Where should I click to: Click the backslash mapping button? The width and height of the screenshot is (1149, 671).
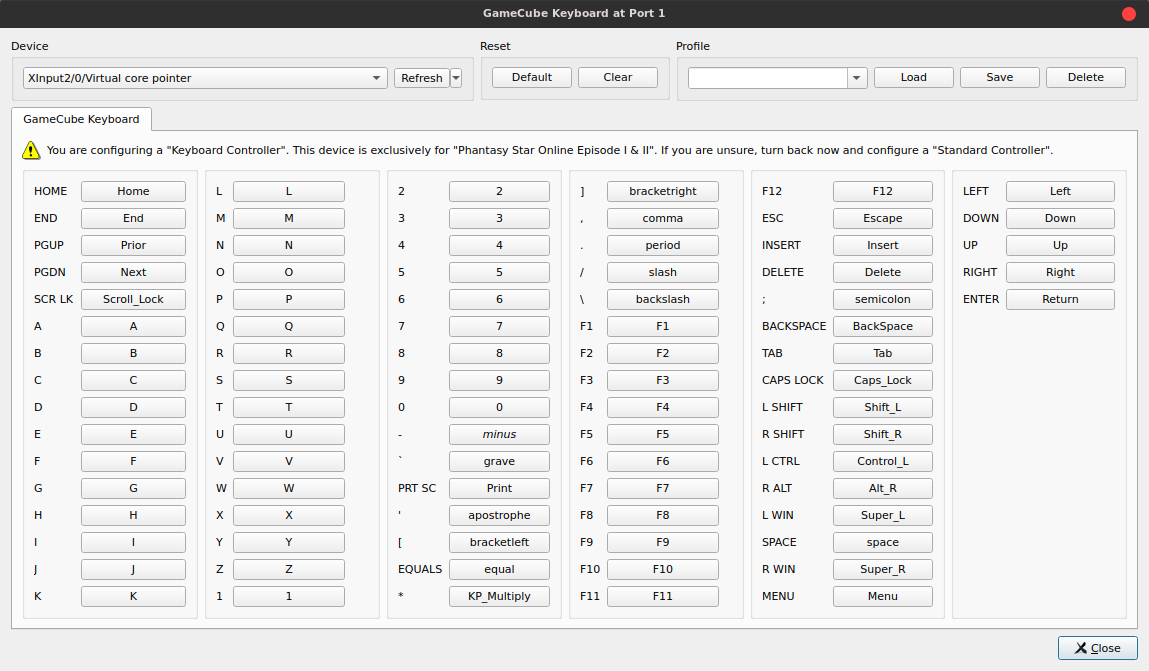(x=662, y=299)
